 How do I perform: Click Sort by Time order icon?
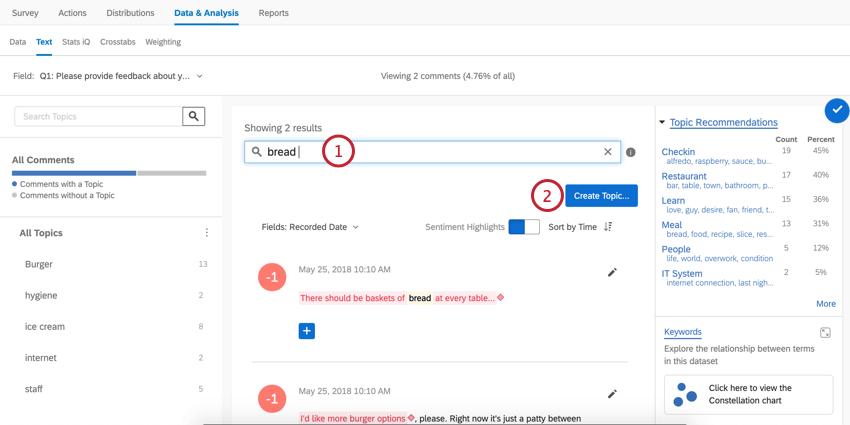(x=608, y=227)
